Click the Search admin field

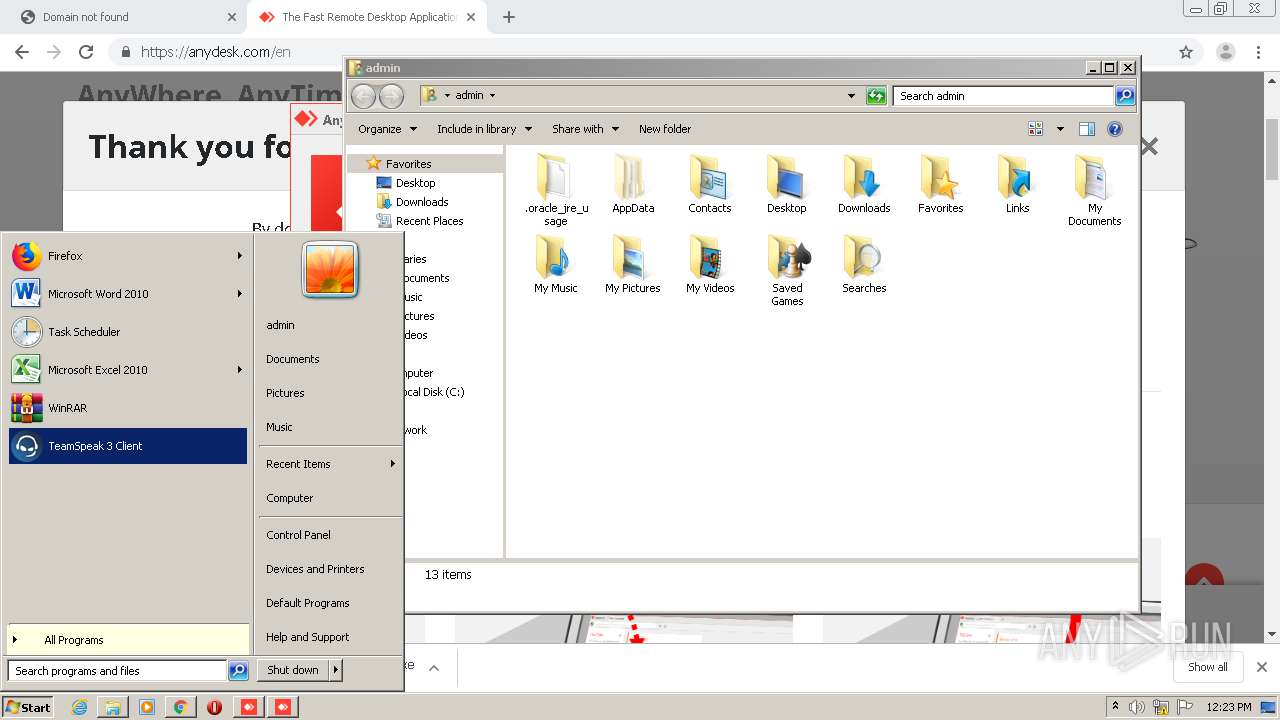(x=1003, y=96)
